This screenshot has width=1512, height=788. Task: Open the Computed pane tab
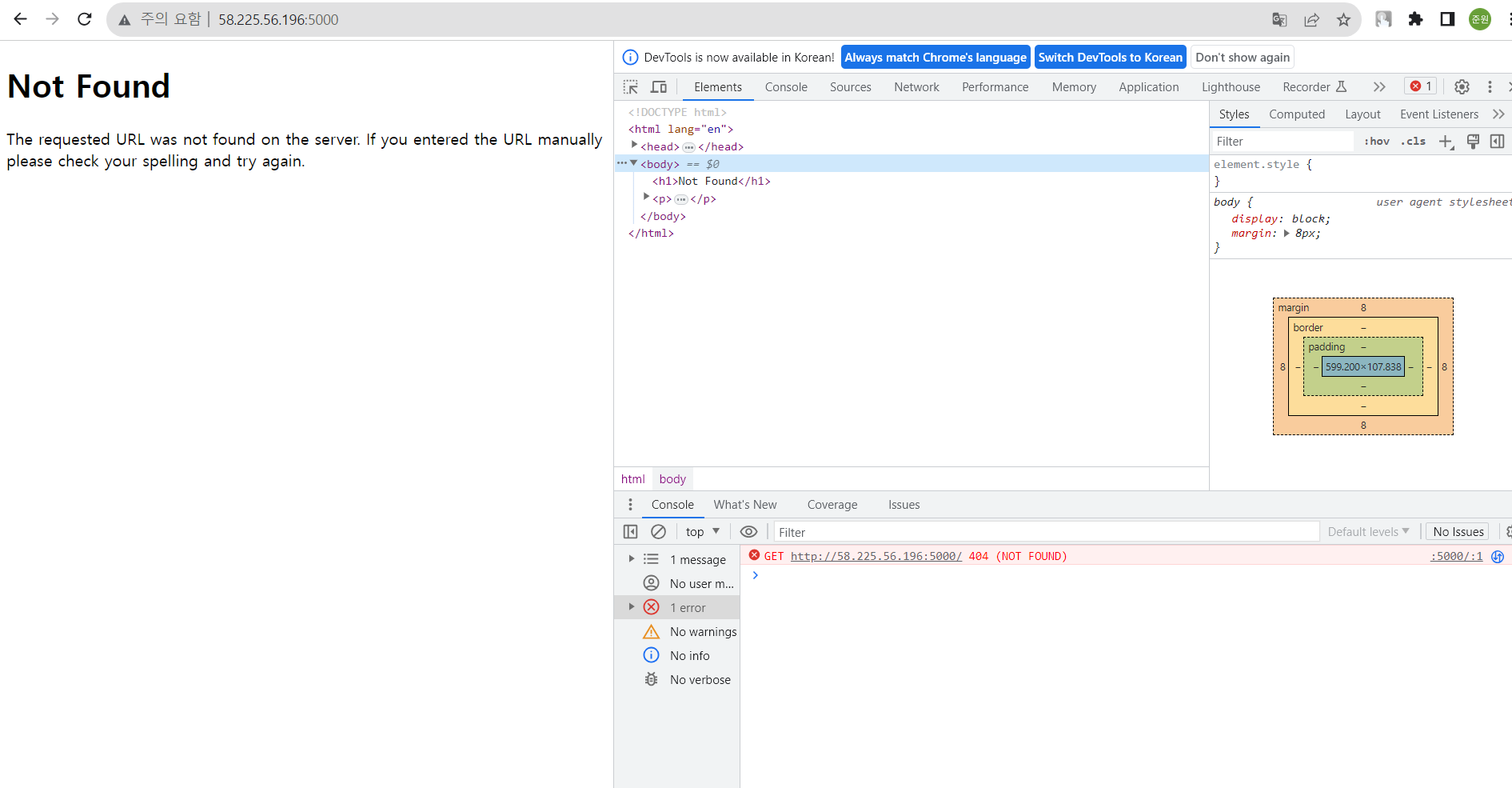coord(1296,114)
